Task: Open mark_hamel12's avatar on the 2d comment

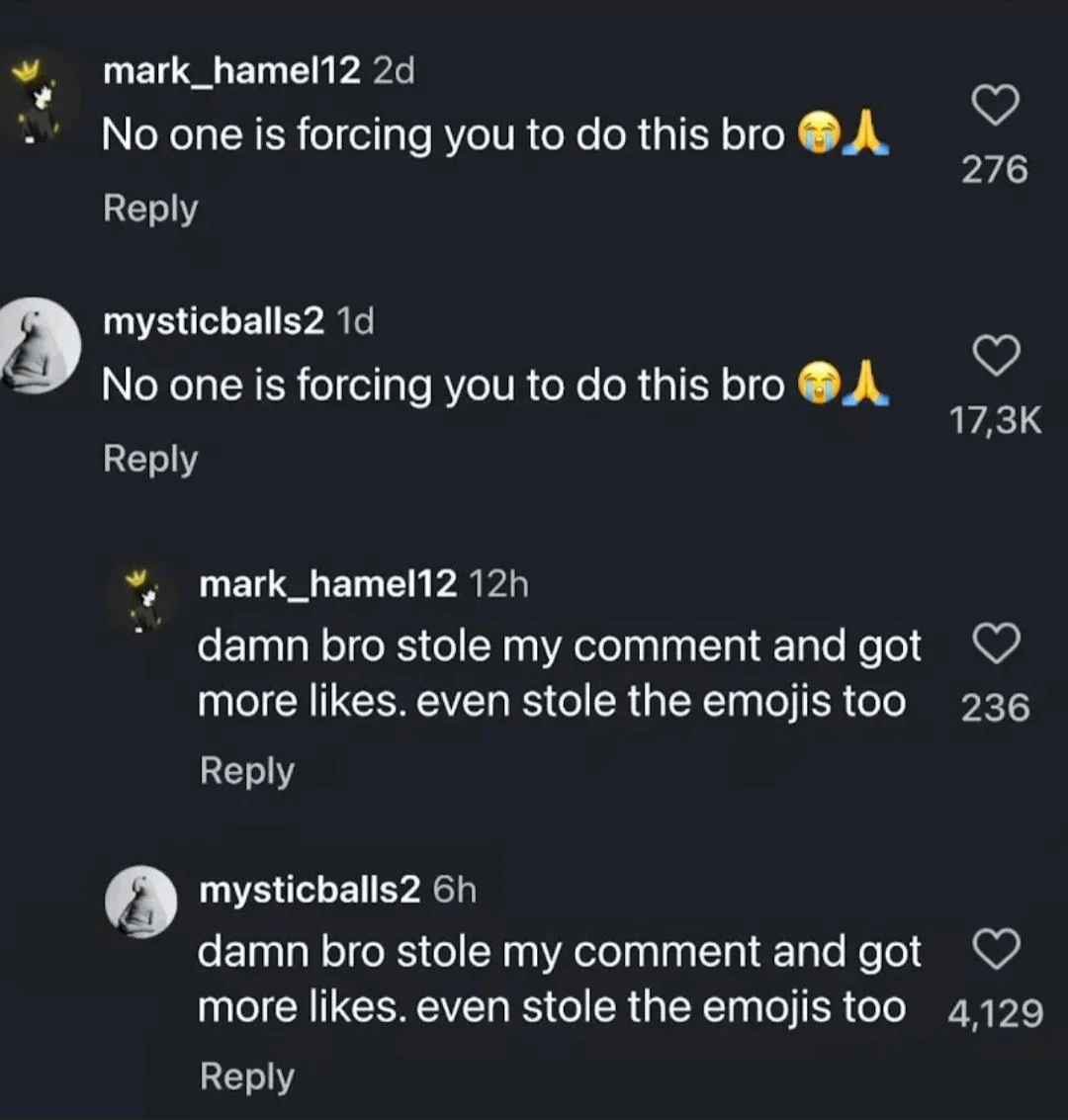Action: [x=37, y=102]
